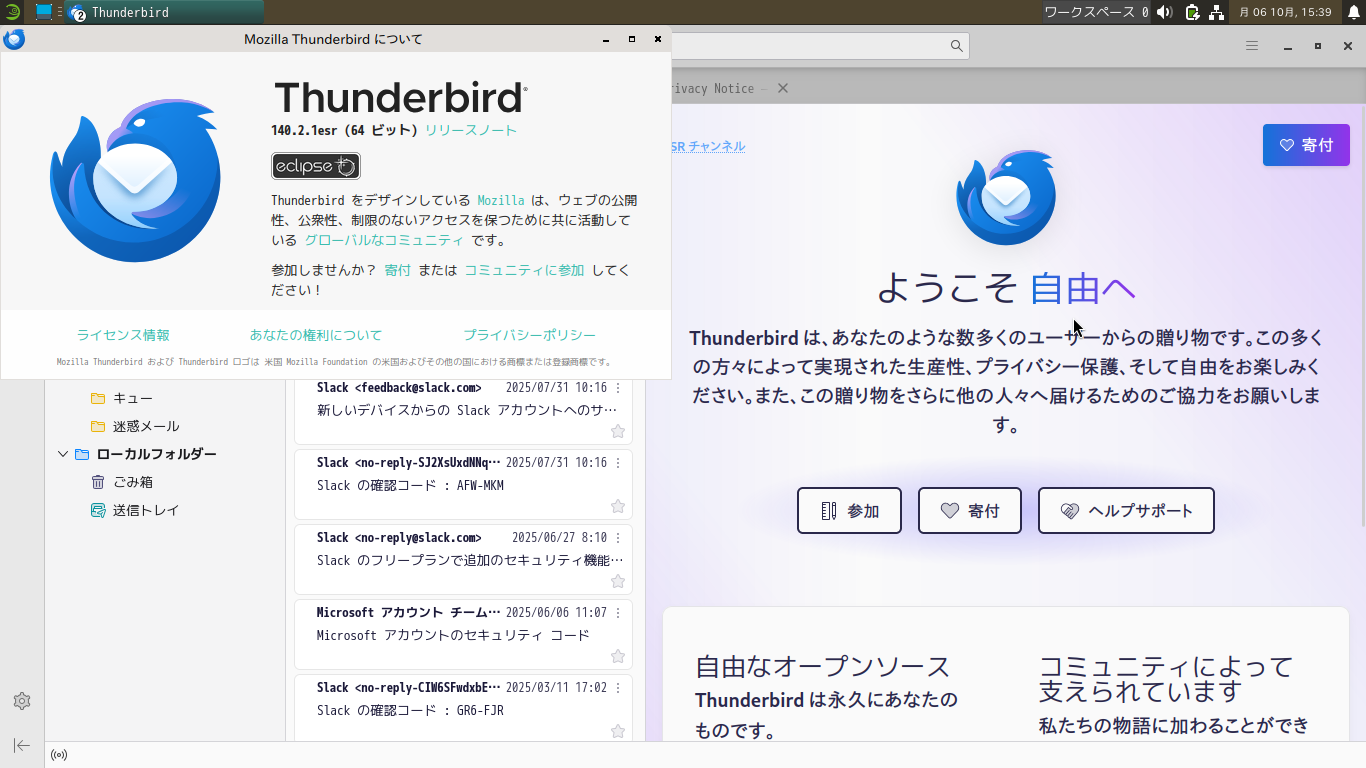Open the コミュニティに参加 link

click(x=524, y=270)
